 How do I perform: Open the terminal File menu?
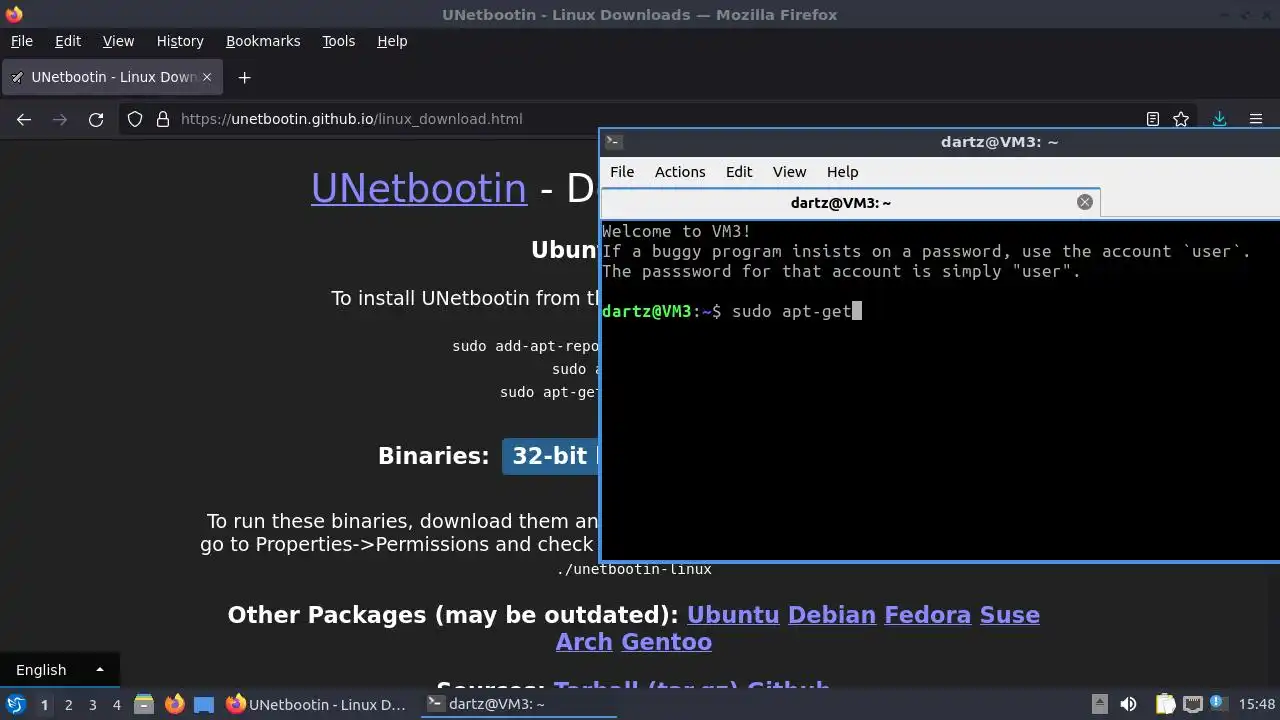[x=622, y=172]
